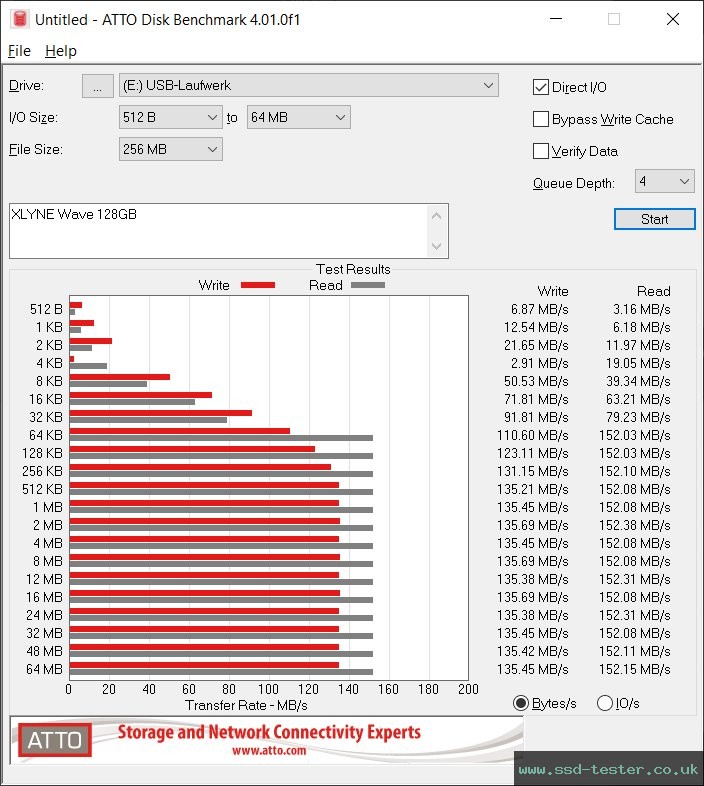Click the 512 B chart row label
This screenshot has height=786, width=704.
point(46,309)
